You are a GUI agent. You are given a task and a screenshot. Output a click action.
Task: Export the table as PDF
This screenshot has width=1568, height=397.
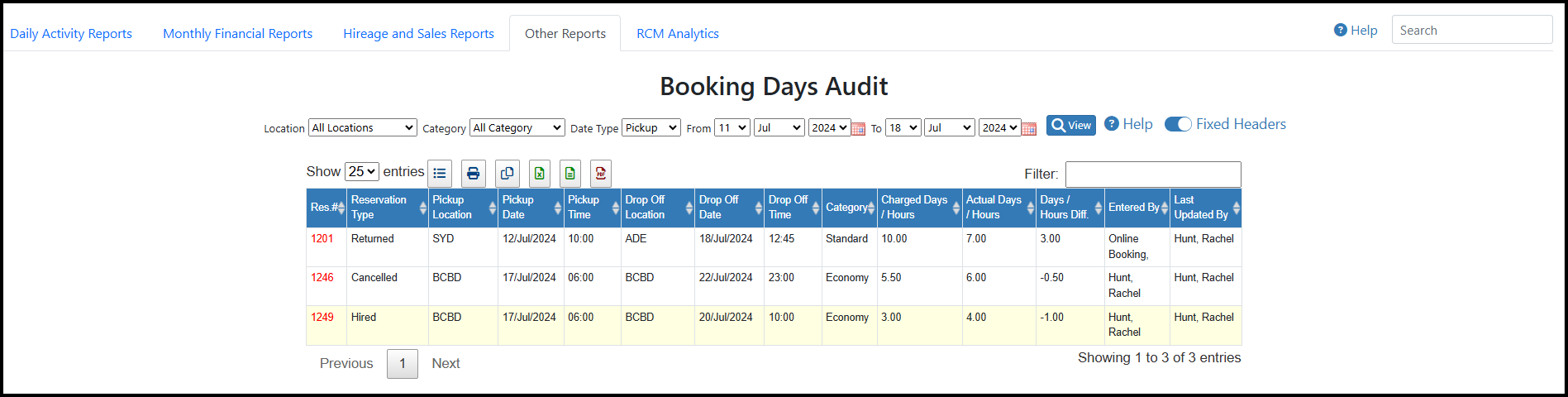click(601, 174)
